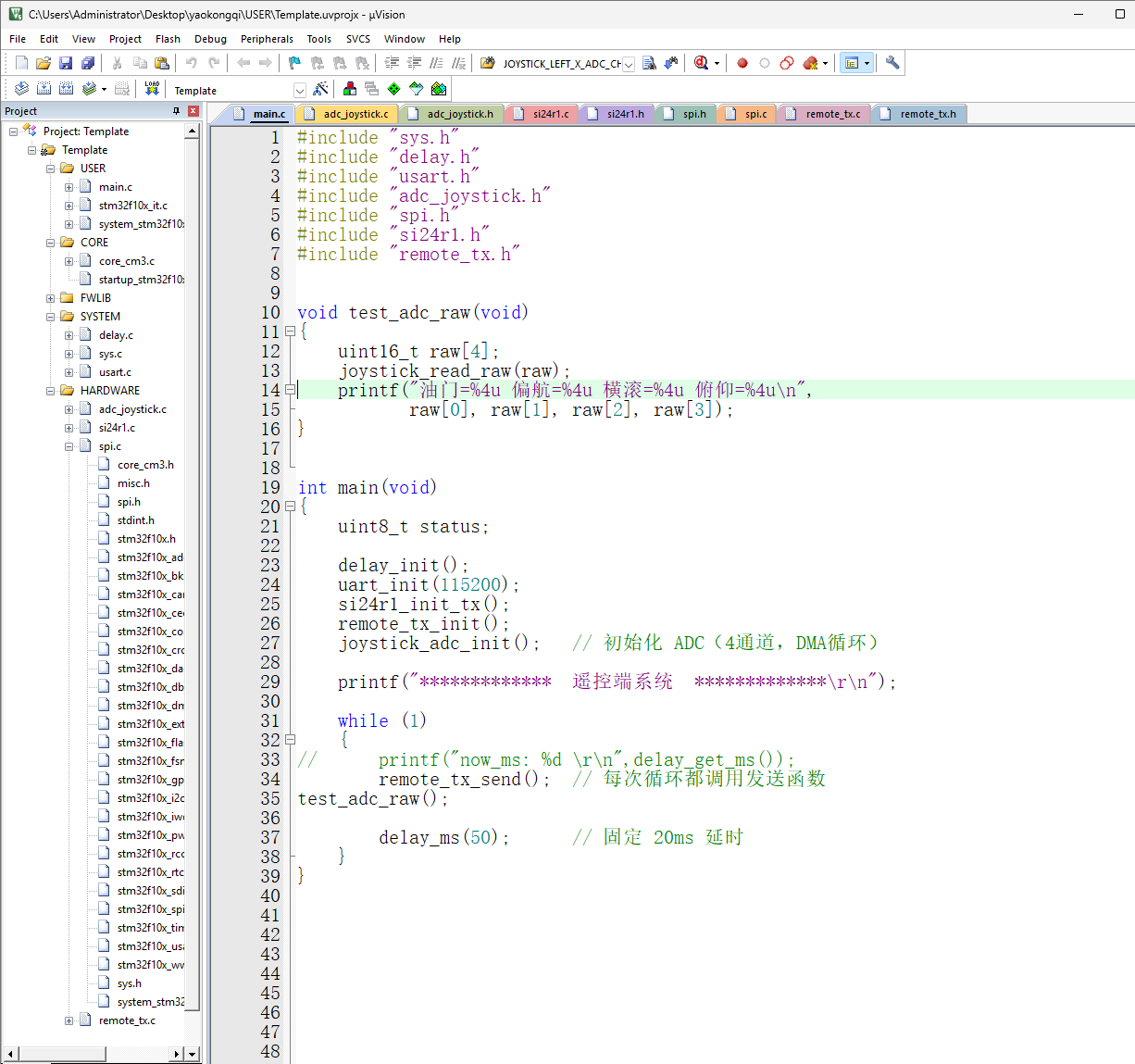
Task: Select stdint.h under spi.c
Action: 136,520
